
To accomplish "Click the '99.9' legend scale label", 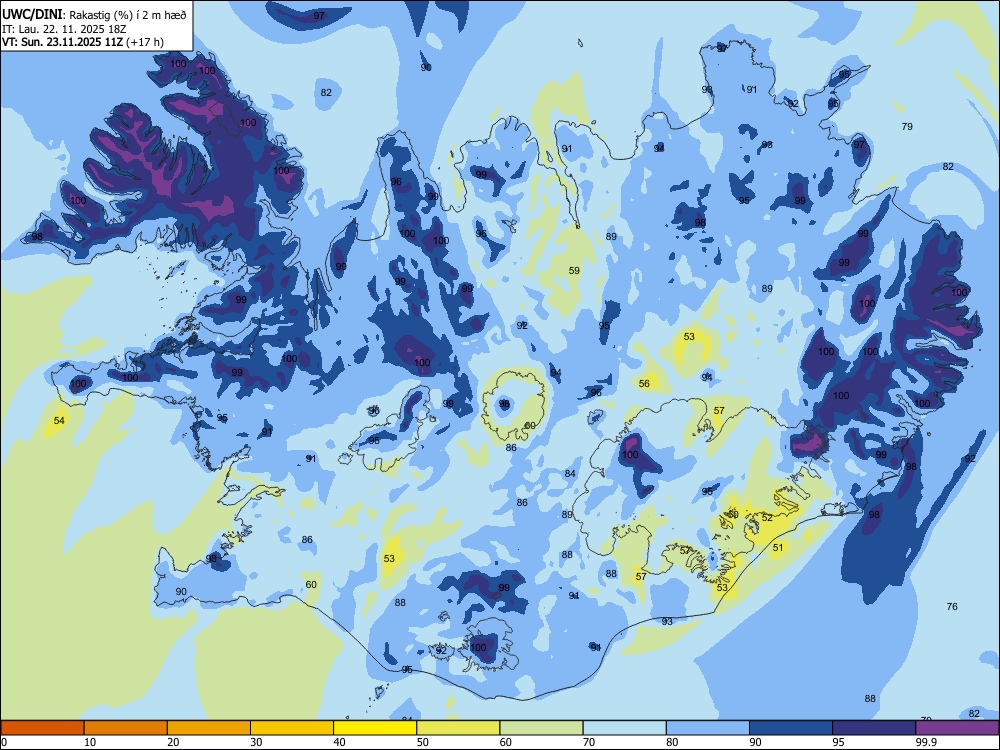I will [926, 742].
